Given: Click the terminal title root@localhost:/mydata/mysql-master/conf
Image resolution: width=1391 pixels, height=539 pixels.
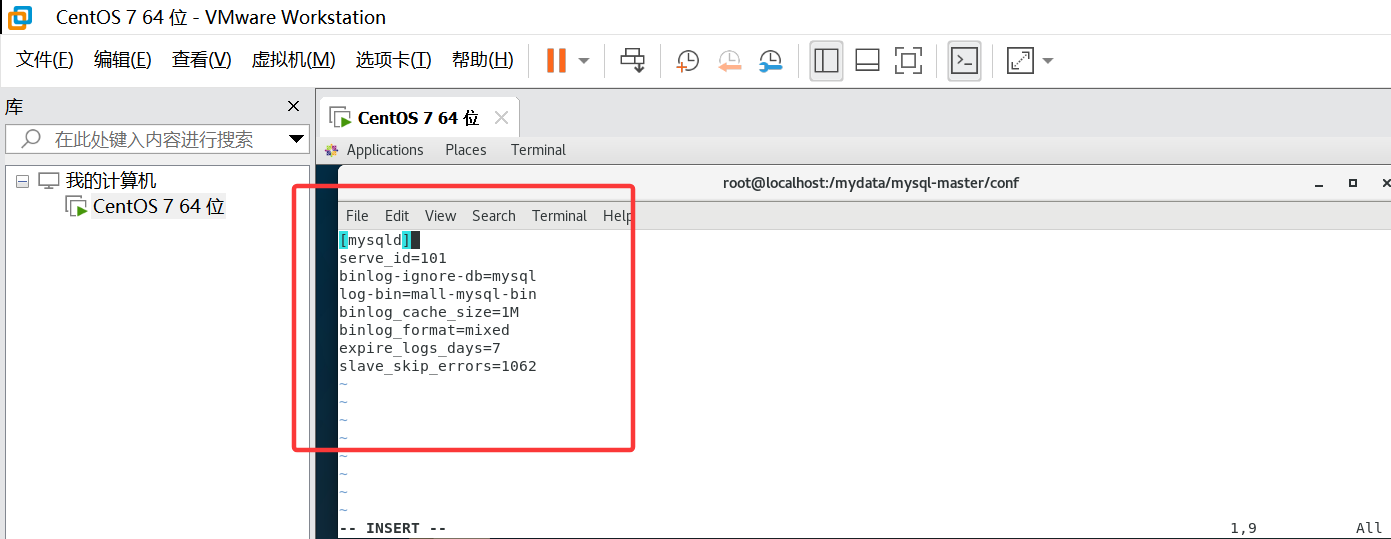Looking at the screenshot, I should (x=871, y=183).
